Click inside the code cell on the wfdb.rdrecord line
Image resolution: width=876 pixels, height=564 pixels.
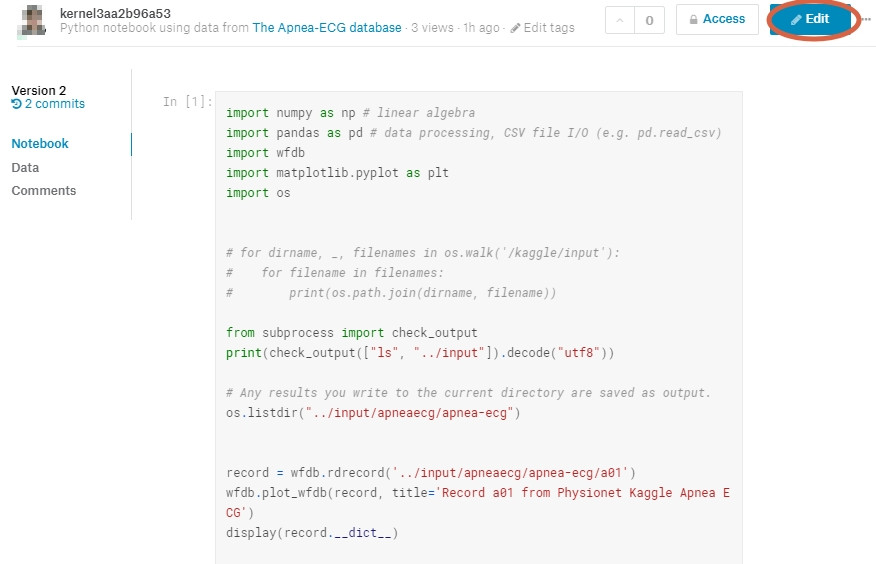coord(431,473)
